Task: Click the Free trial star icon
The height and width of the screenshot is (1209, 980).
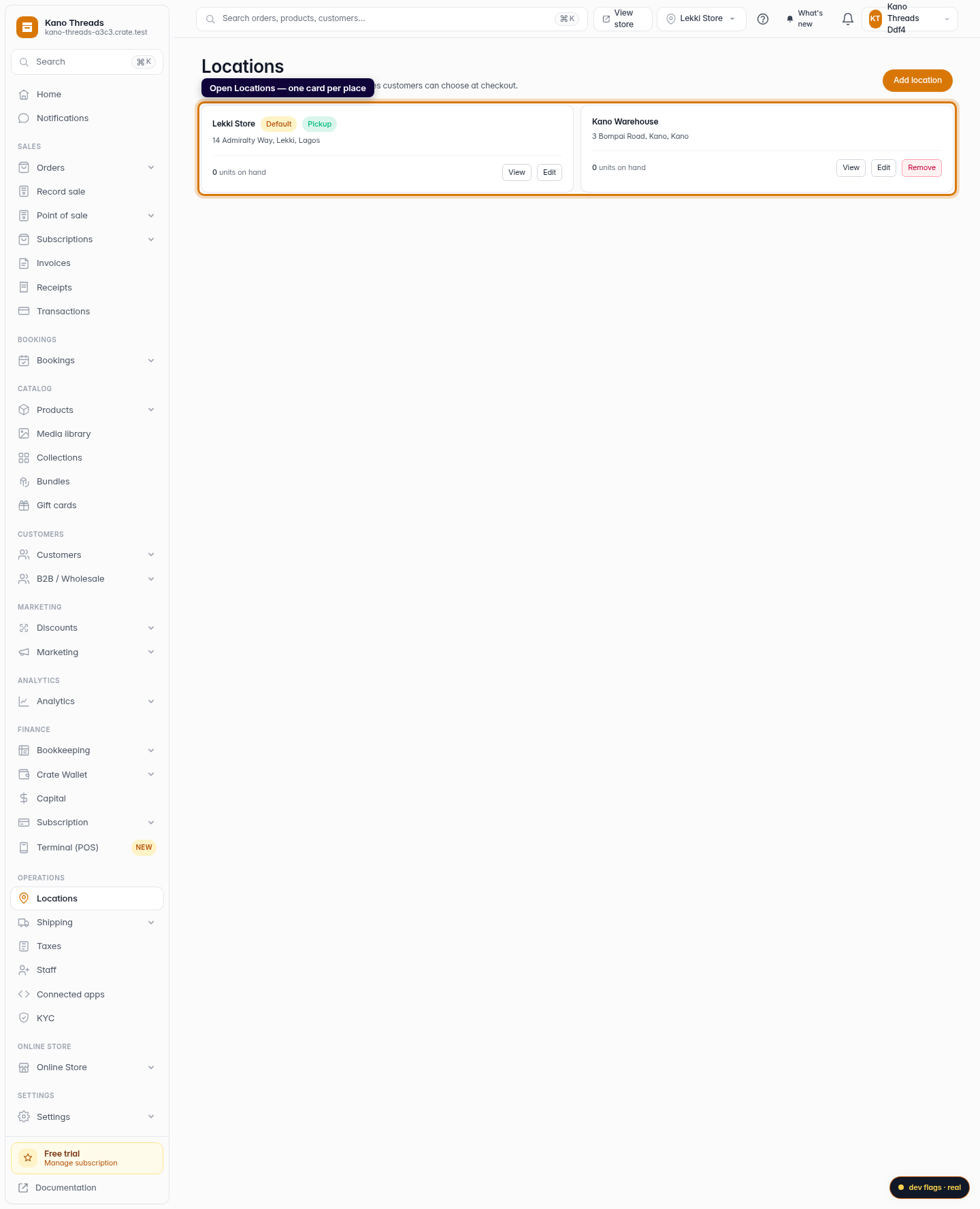Action: (28, 1158)
